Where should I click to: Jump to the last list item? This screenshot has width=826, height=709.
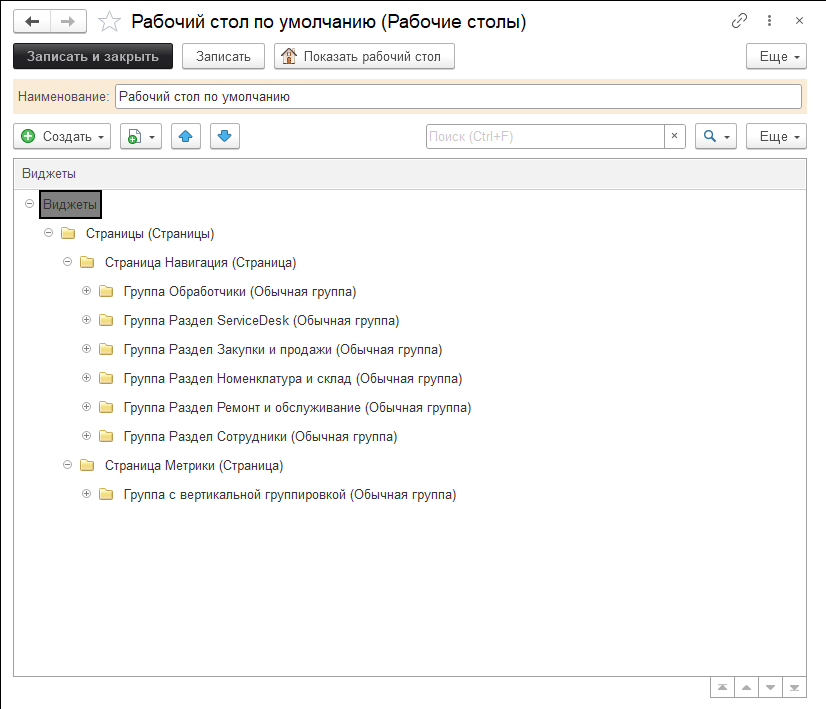tap(795, 688)
